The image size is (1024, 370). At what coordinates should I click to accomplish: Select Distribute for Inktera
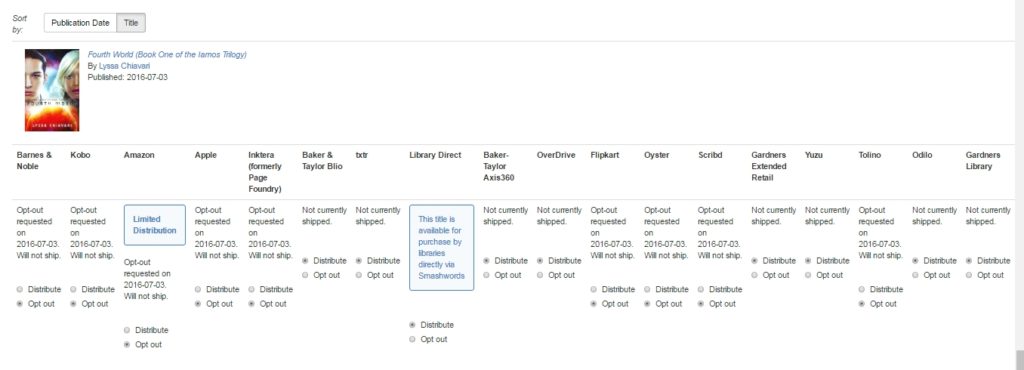point(251,289)
